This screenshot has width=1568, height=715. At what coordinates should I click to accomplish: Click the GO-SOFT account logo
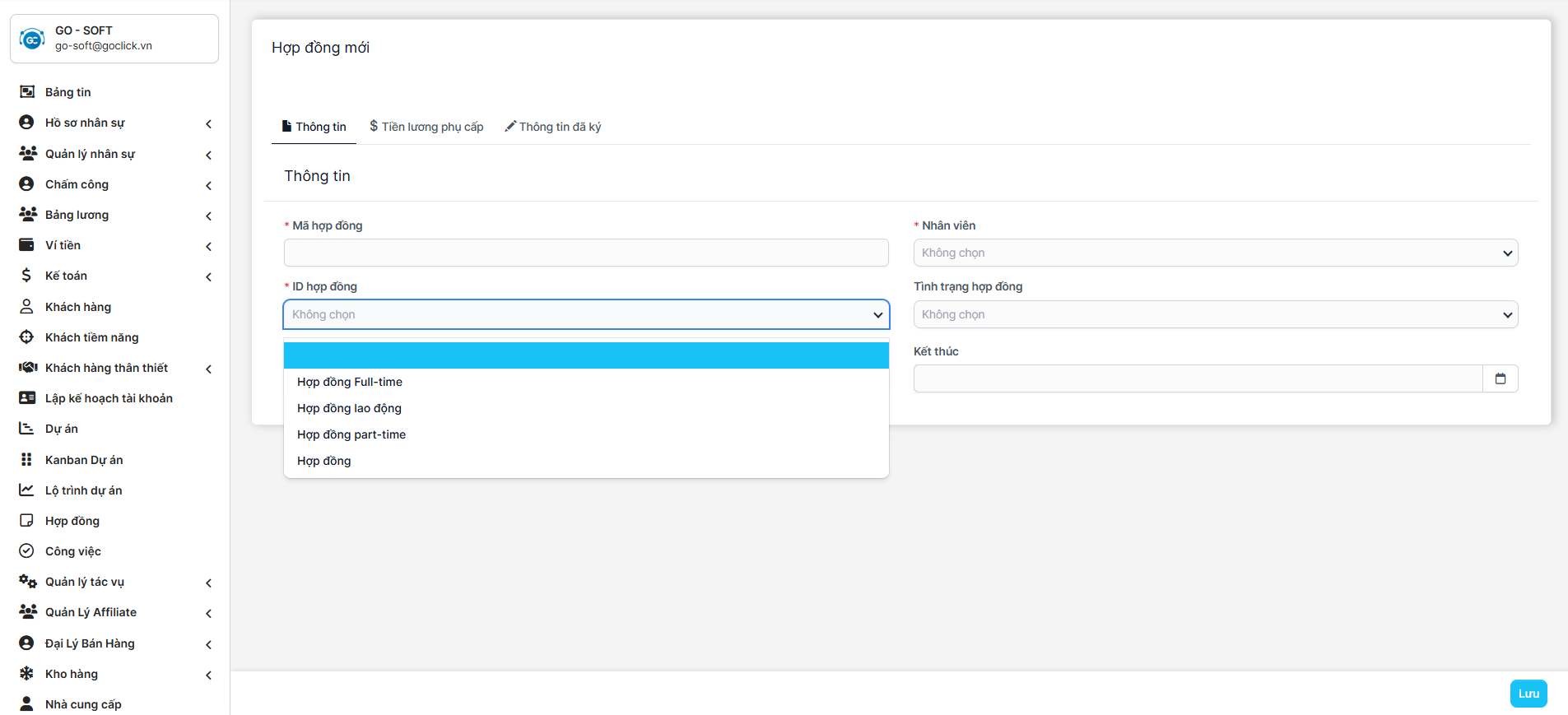(x=32, y=39)
